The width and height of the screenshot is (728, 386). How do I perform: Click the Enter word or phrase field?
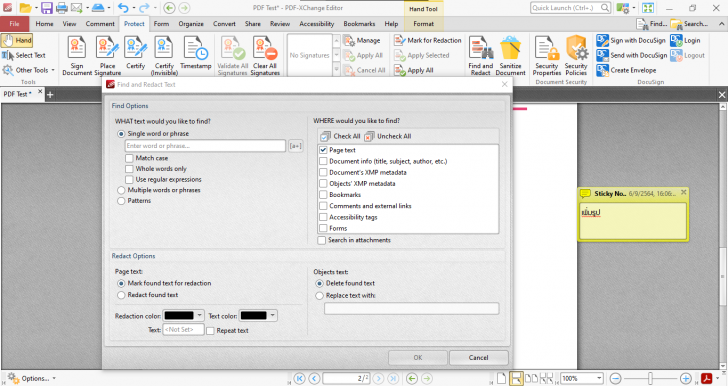tap(205, 146)
